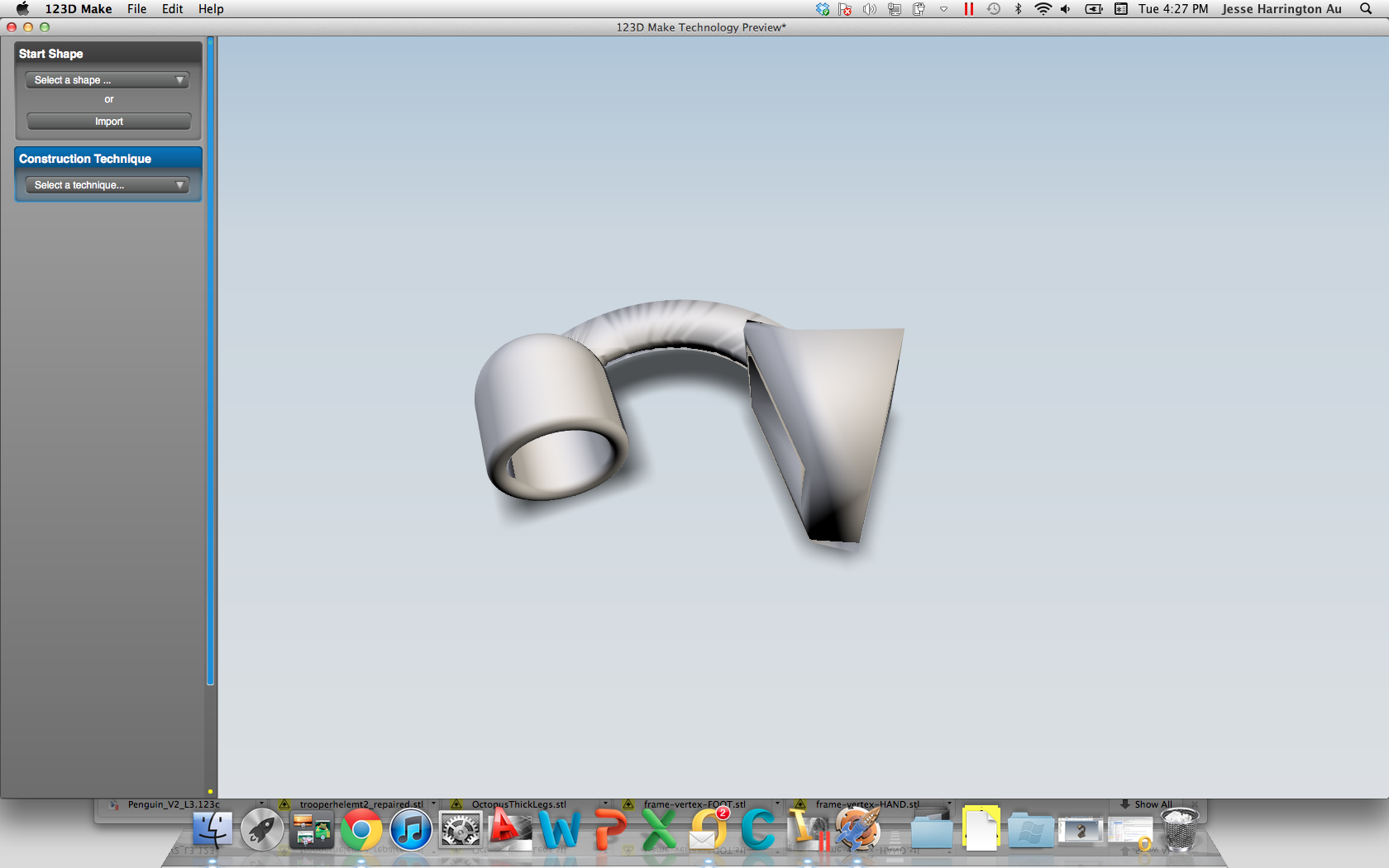Open Launchpad rocket icon in dock
This screenshot has height=868, width=1389.
click(x=262, y=830)
